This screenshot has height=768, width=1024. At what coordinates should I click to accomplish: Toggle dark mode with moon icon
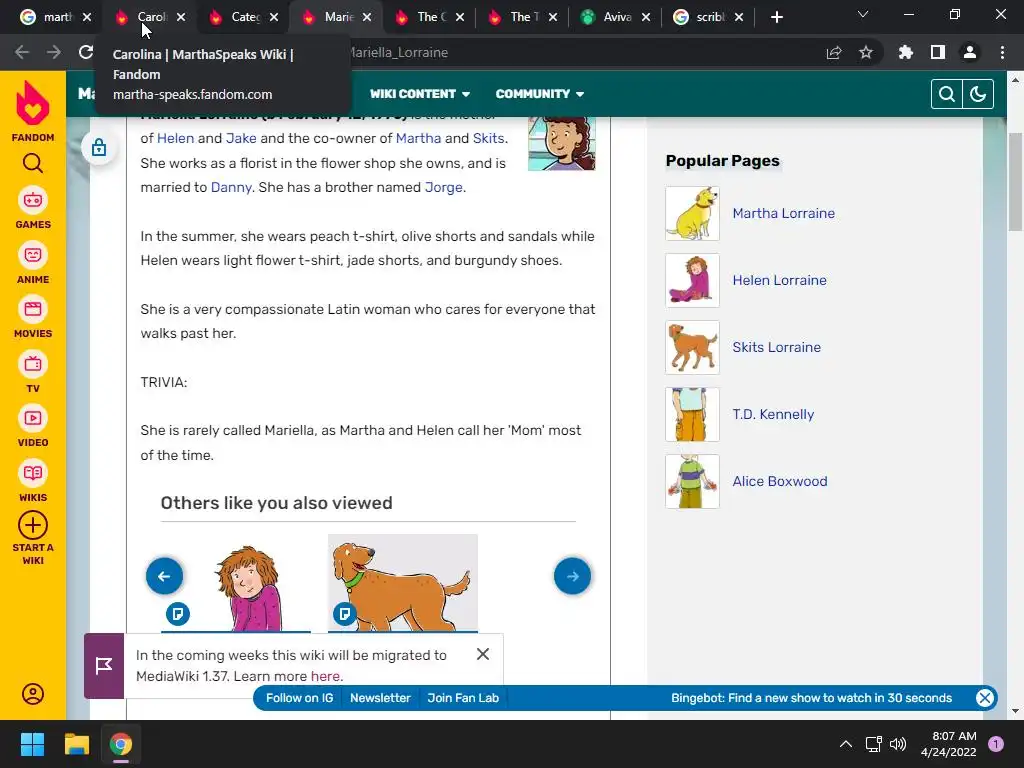point(978,94)
